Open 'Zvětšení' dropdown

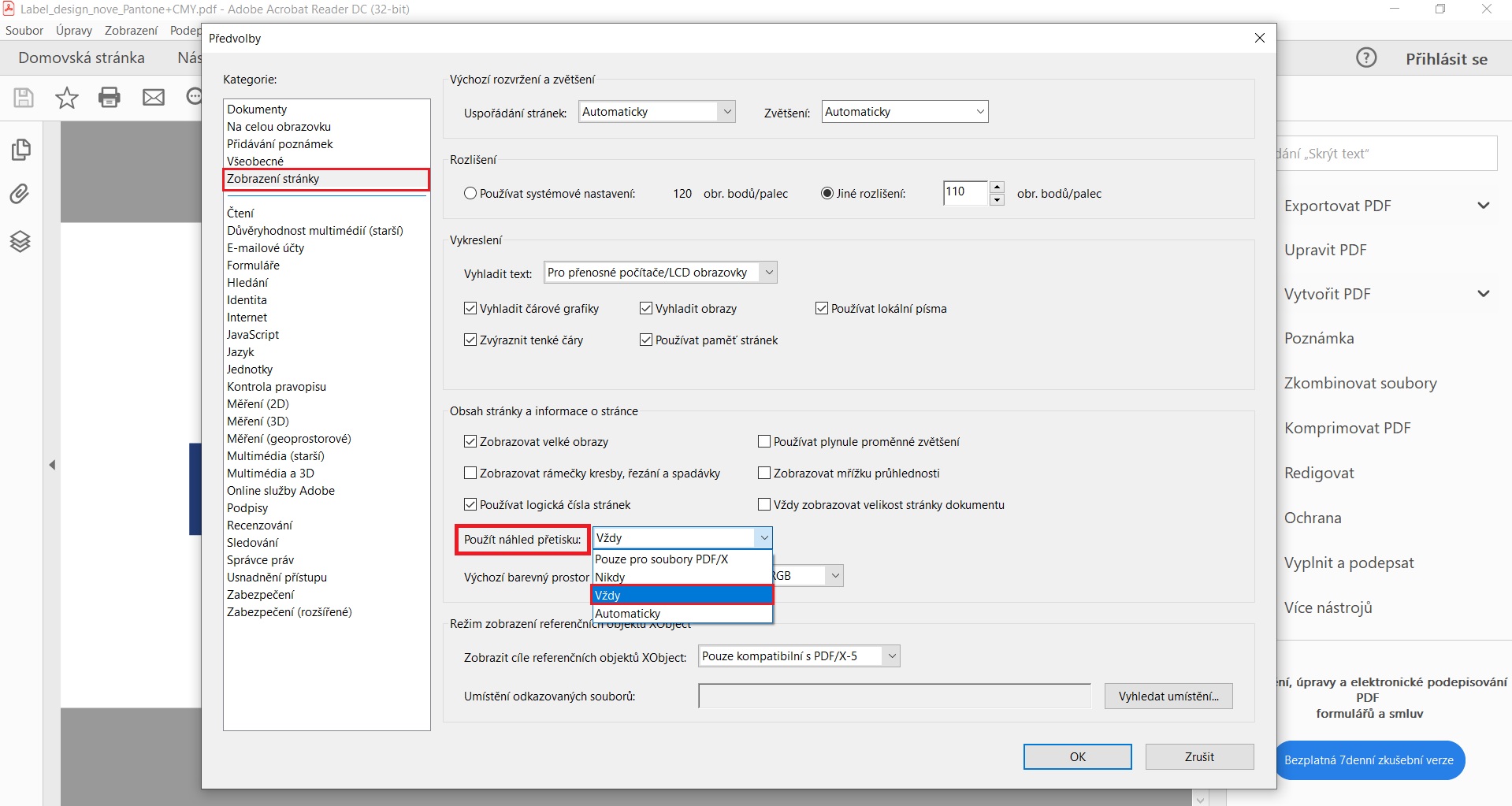click(x=905, y=112)
